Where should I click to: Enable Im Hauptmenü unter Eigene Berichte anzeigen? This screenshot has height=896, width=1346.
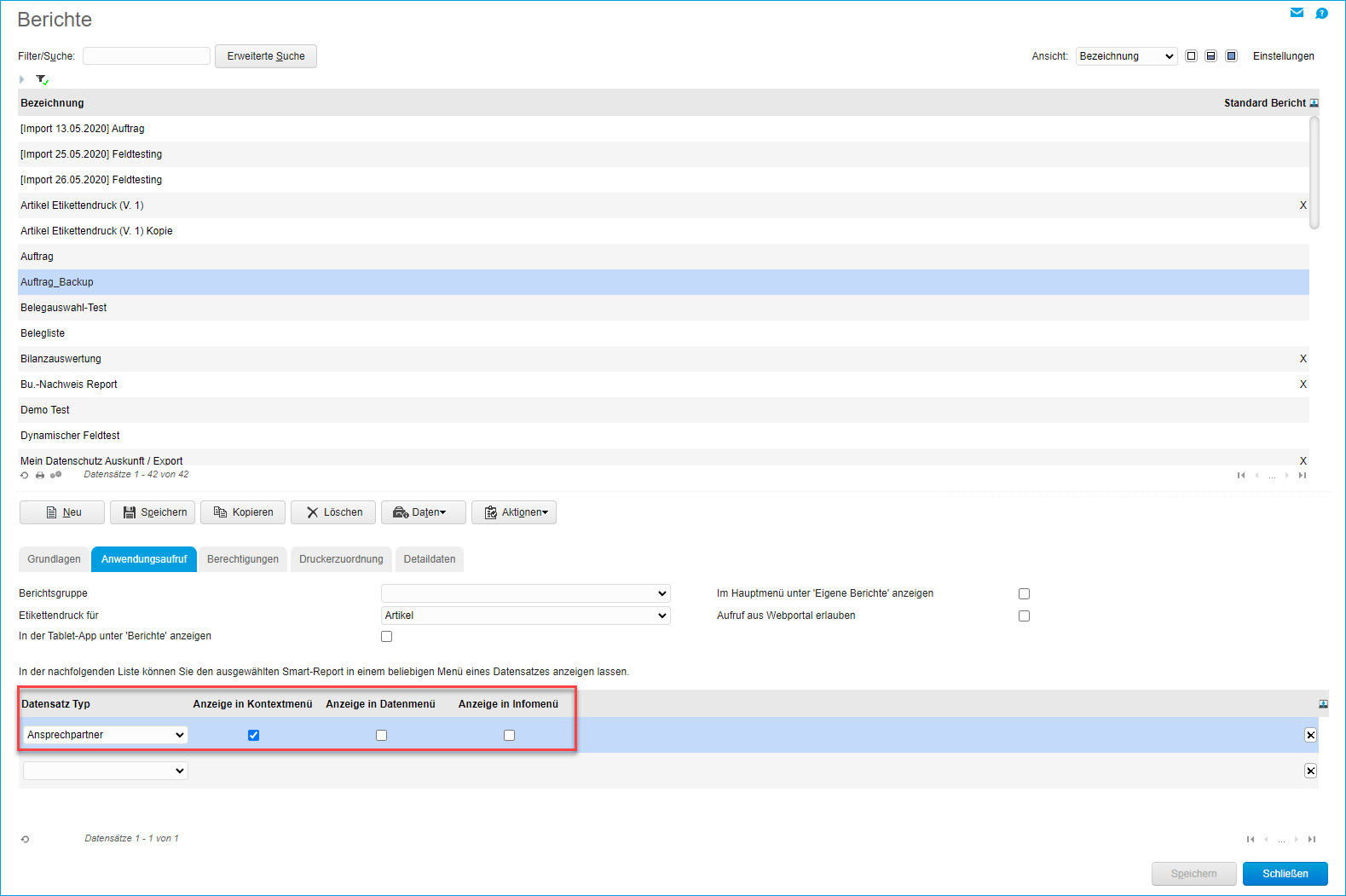coord(1024,593)
